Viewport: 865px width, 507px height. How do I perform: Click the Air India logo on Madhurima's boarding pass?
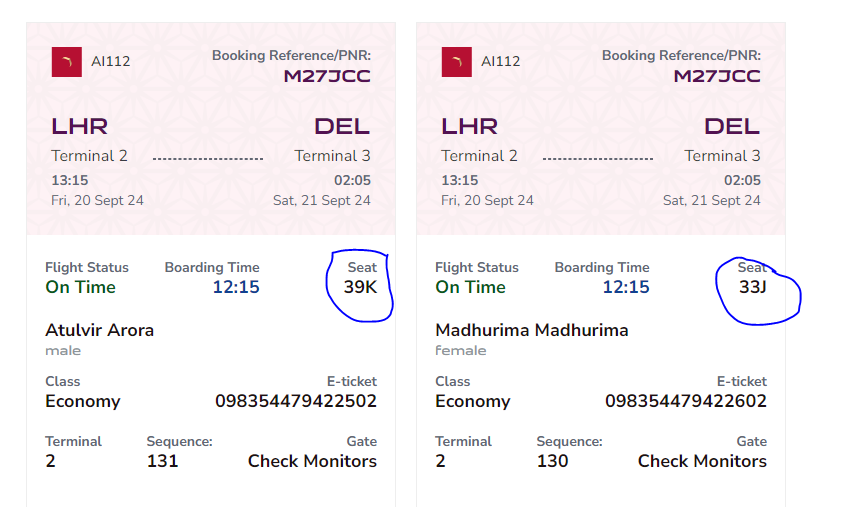pos(457,62)
